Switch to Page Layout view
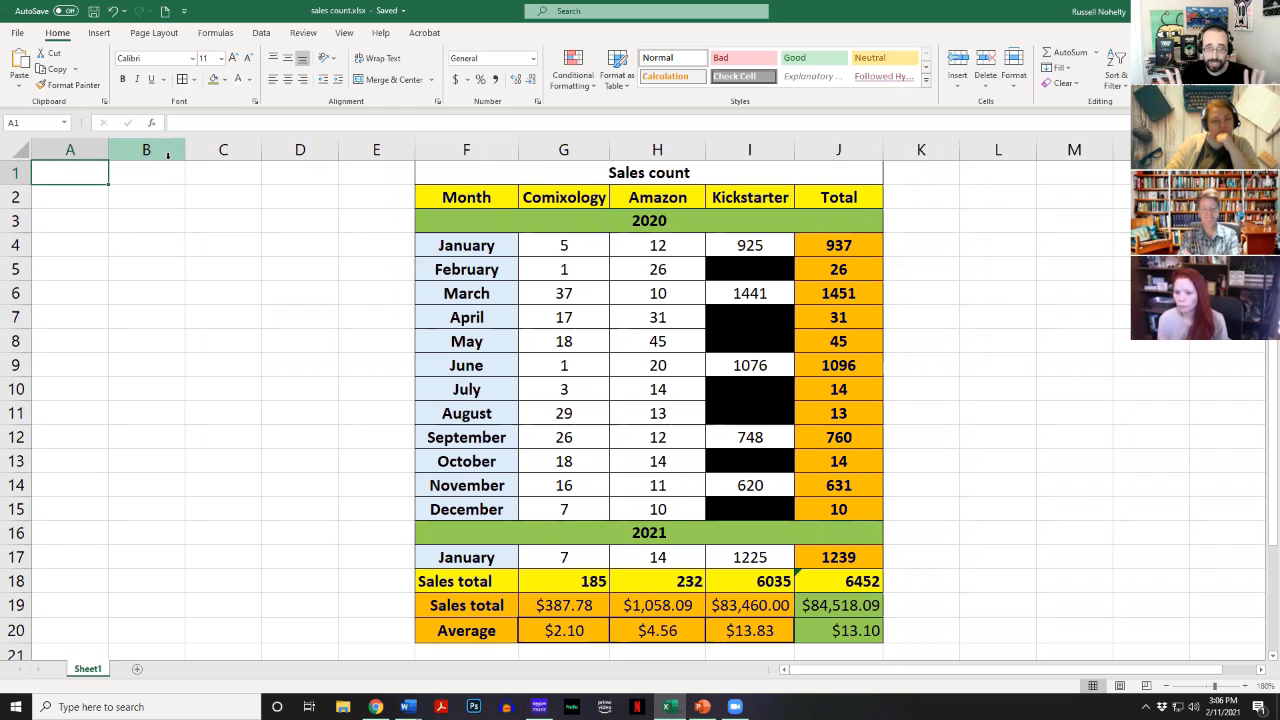The height and width of the screenshot is (720, 1280). click(1120, 686)
